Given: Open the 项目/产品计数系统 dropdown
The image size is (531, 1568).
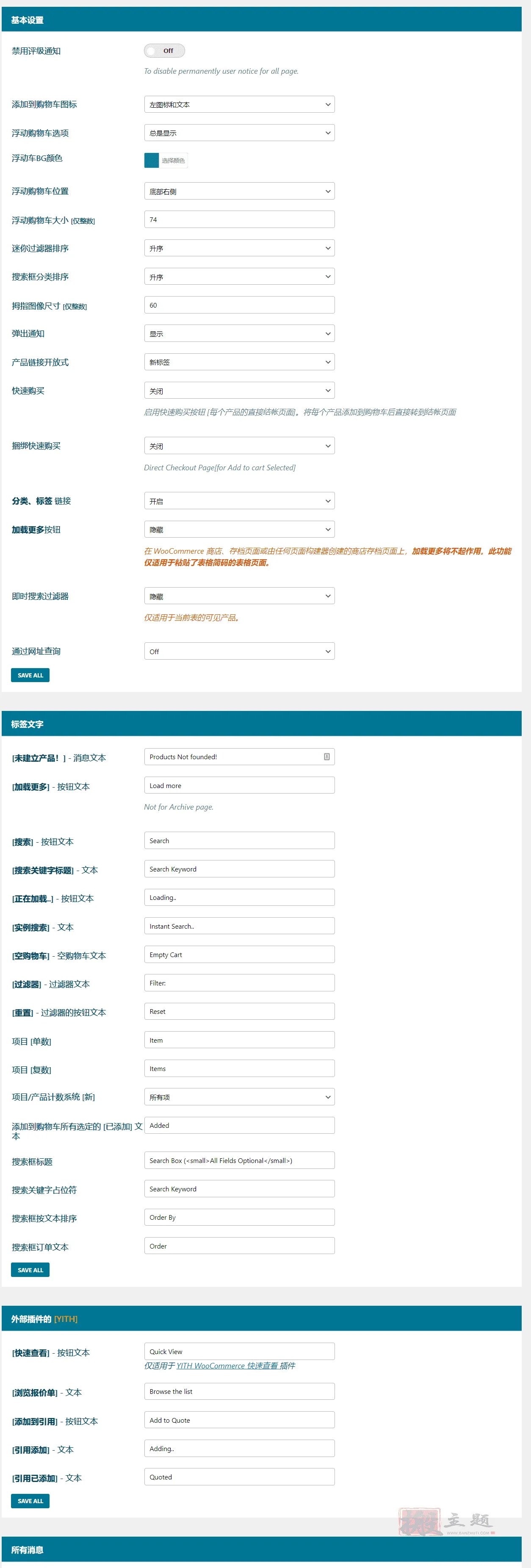Looking at the screenshot, I should pyautogui.click(x=239, y=1097).
